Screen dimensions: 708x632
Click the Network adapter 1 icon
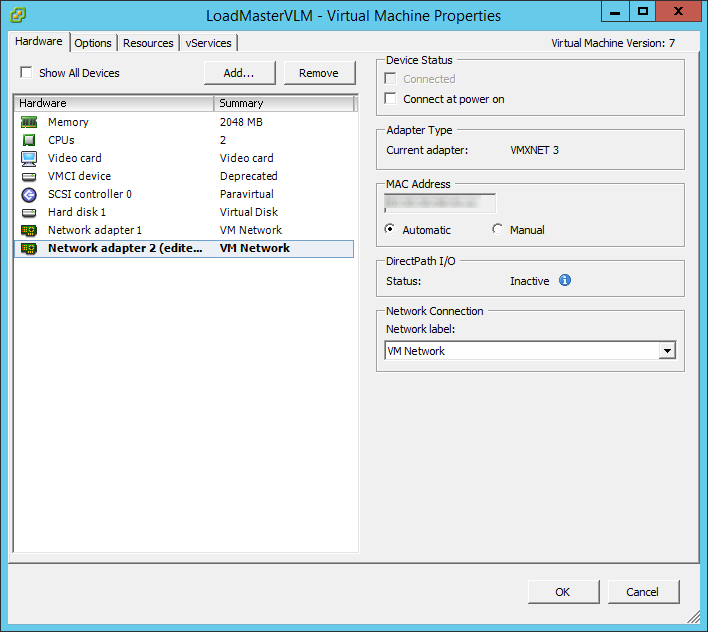[x=29, y=231]
